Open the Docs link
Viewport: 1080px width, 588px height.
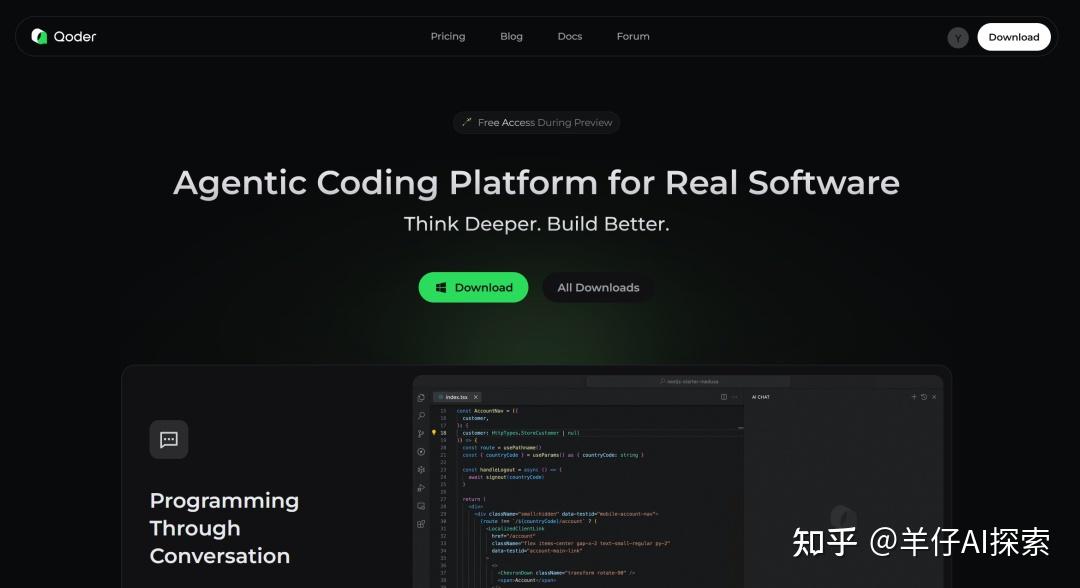pyautogui.click(x=570, y=37)
